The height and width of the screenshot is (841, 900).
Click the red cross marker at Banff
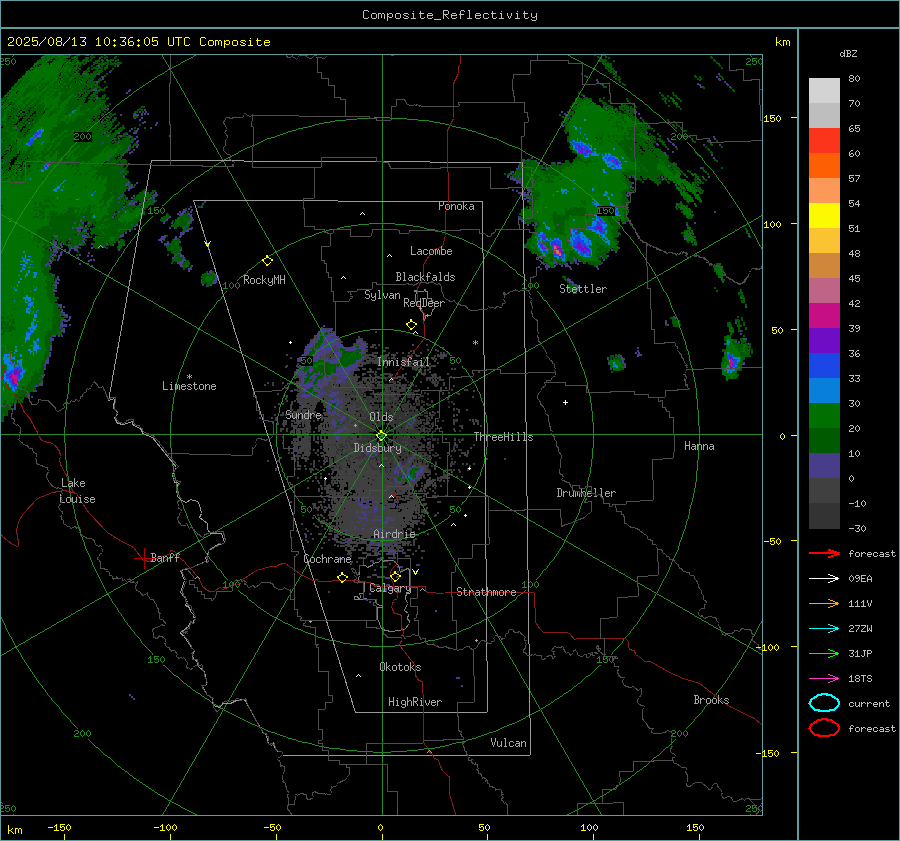point(143,558)
